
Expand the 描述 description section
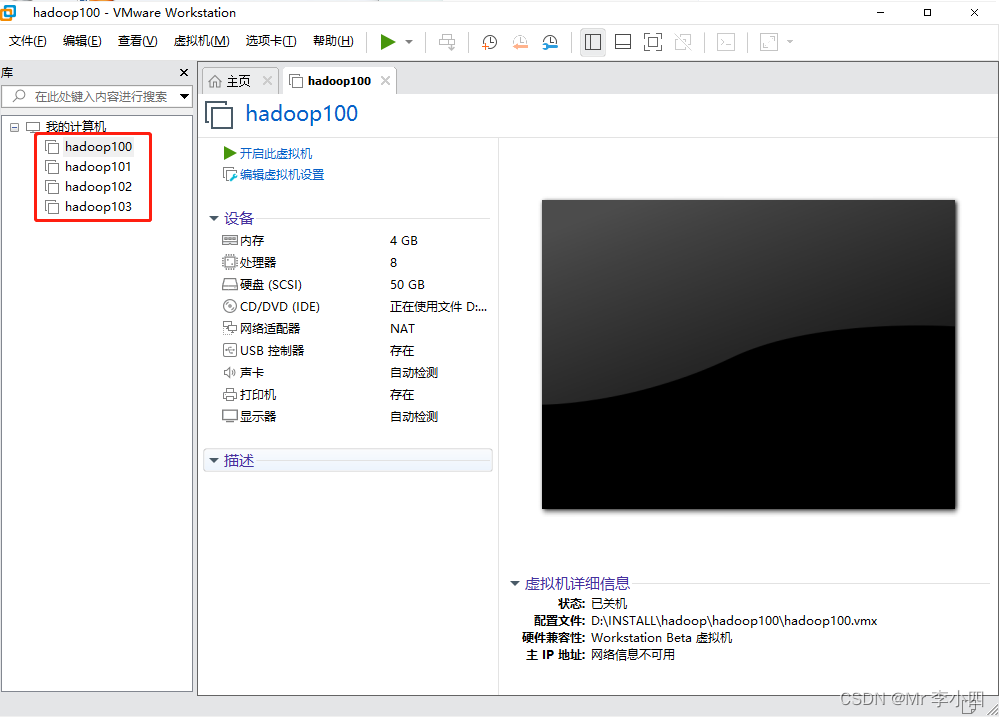tap(214, 459)
